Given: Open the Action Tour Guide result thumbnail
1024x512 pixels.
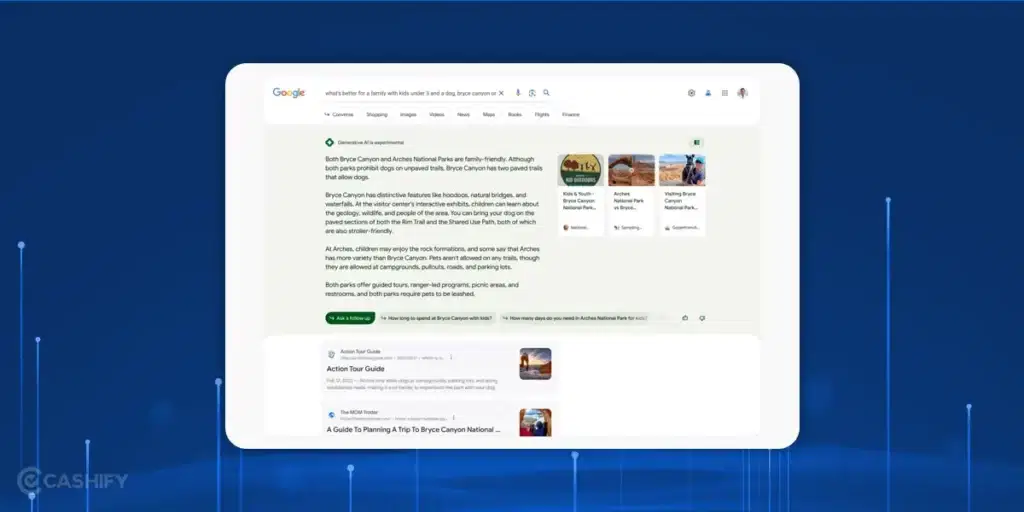Looking at the screenshot, I should coord(536,364).
